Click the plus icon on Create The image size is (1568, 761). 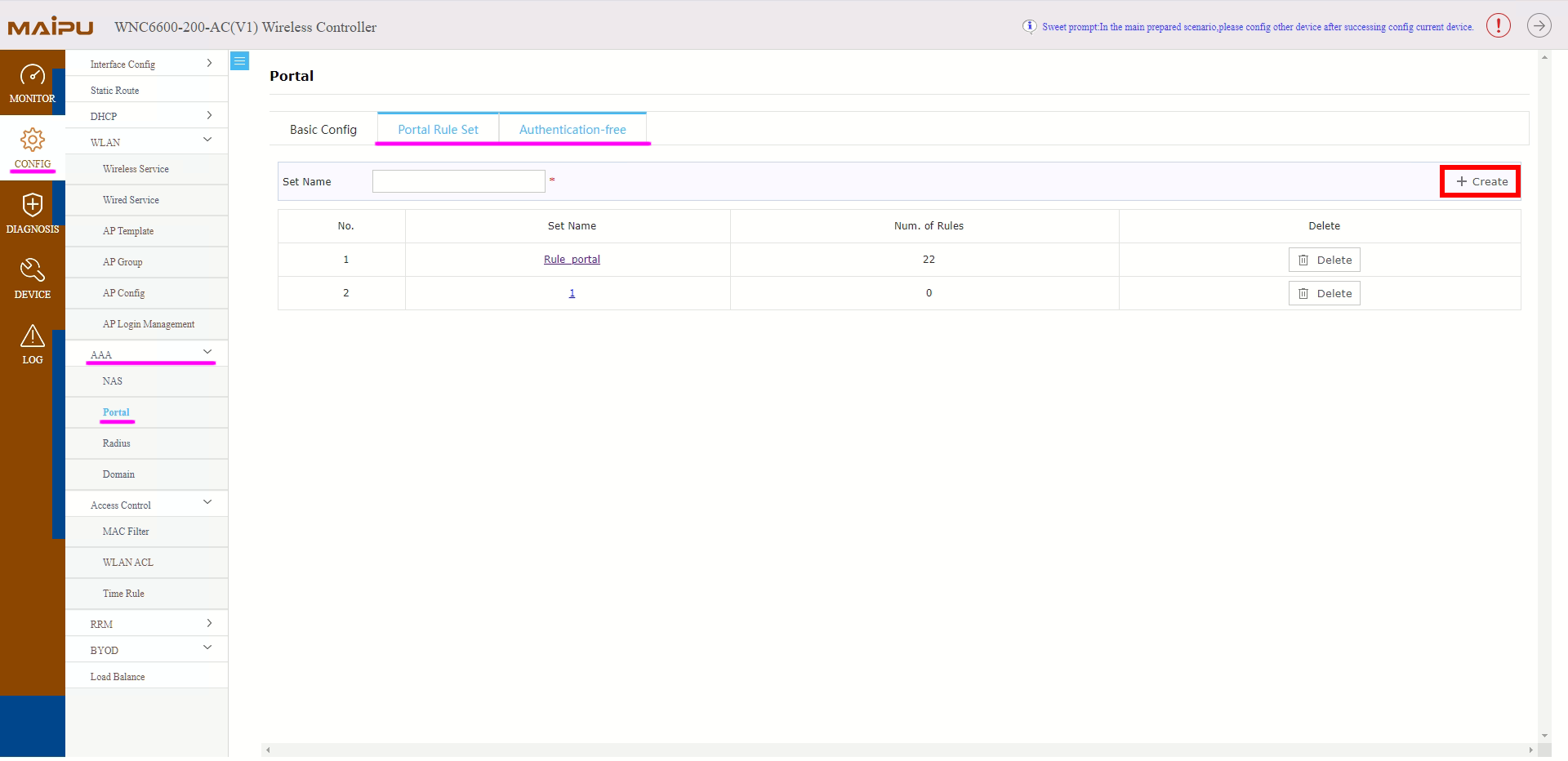(x=1462, y=181)
